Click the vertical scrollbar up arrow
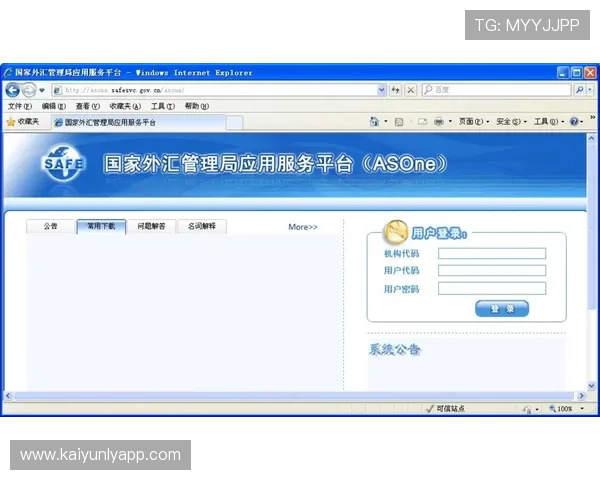The width and height of the screenshot is (600, 480). point(591,138)
